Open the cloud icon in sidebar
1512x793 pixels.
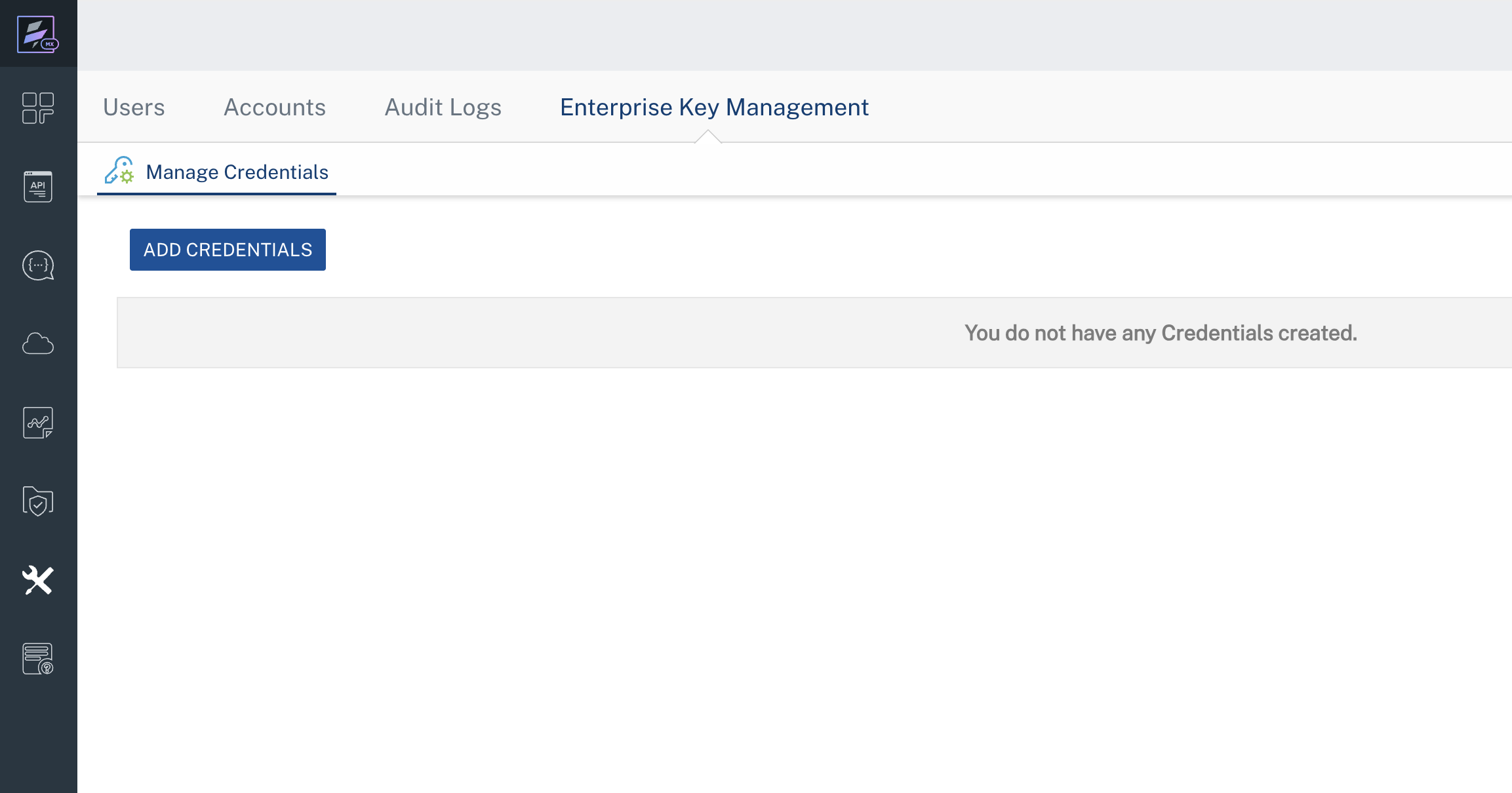[38, 343]
